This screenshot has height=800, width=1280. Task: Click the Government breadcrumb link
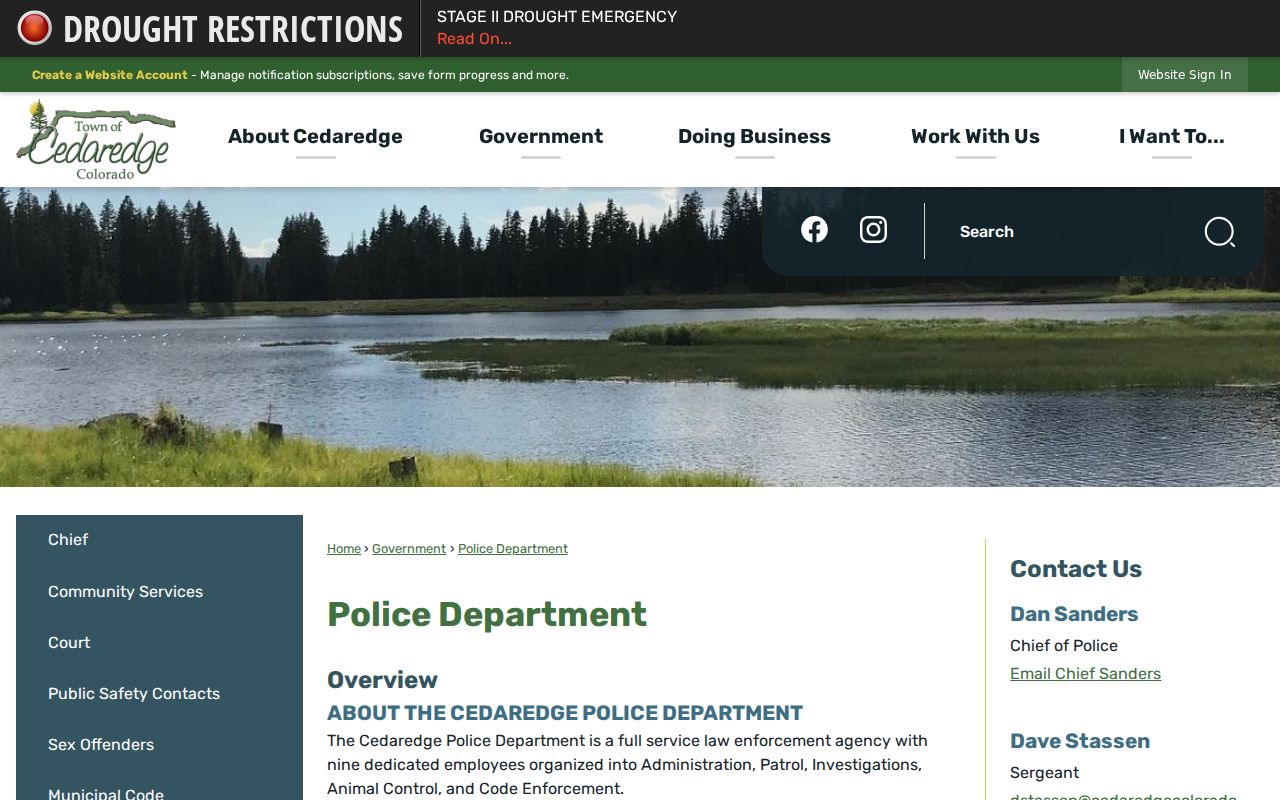click(409, 549)
